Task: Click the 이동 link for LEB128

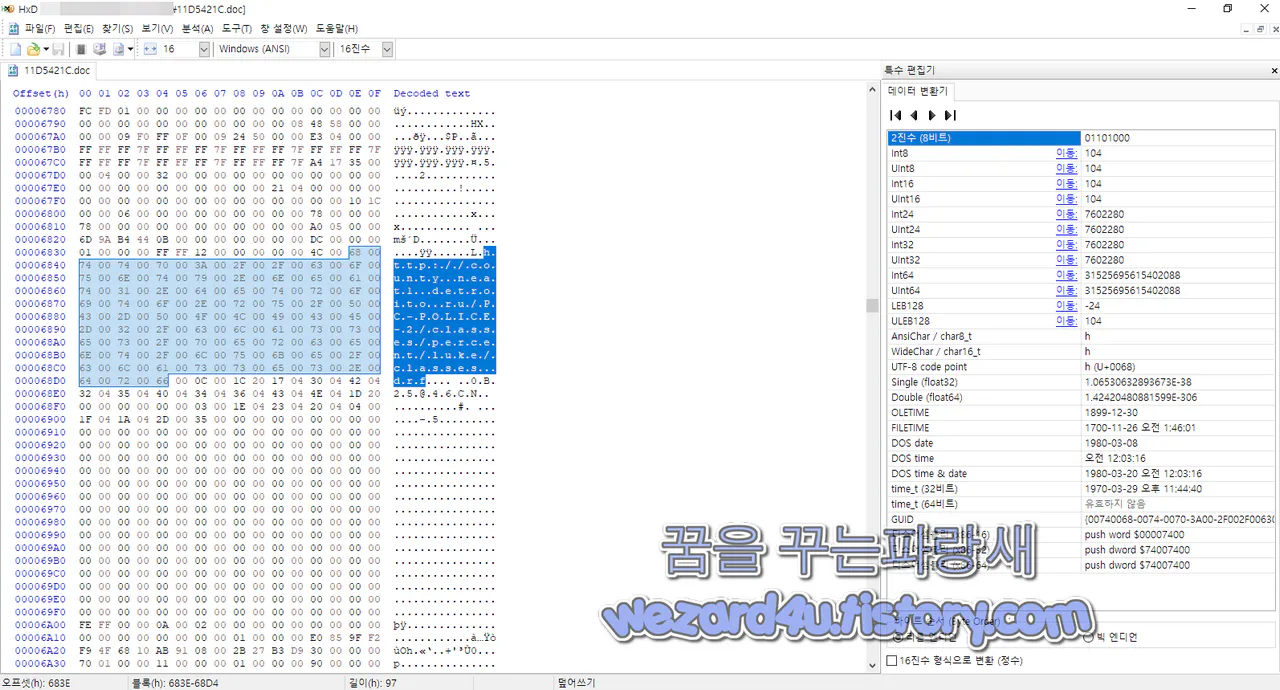Action: (x=1067, y=306)
